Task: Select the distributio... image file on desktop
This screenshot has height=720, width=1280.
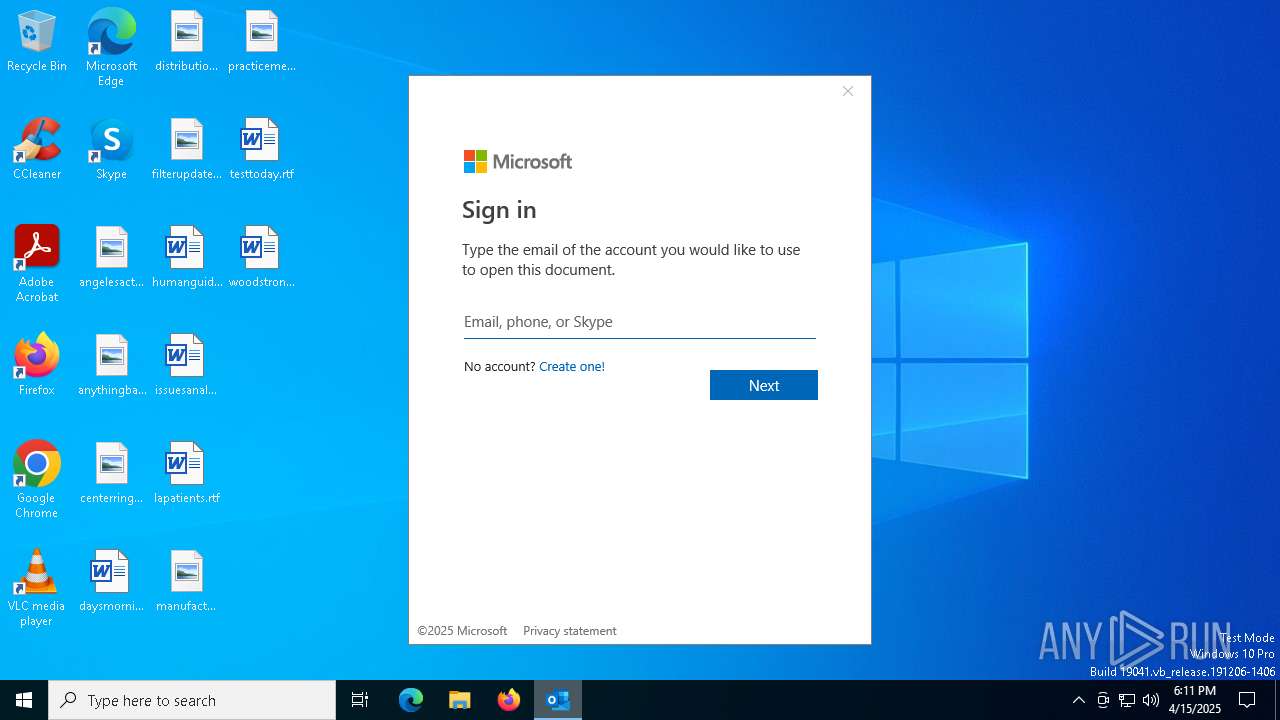Action: [187, 42]
